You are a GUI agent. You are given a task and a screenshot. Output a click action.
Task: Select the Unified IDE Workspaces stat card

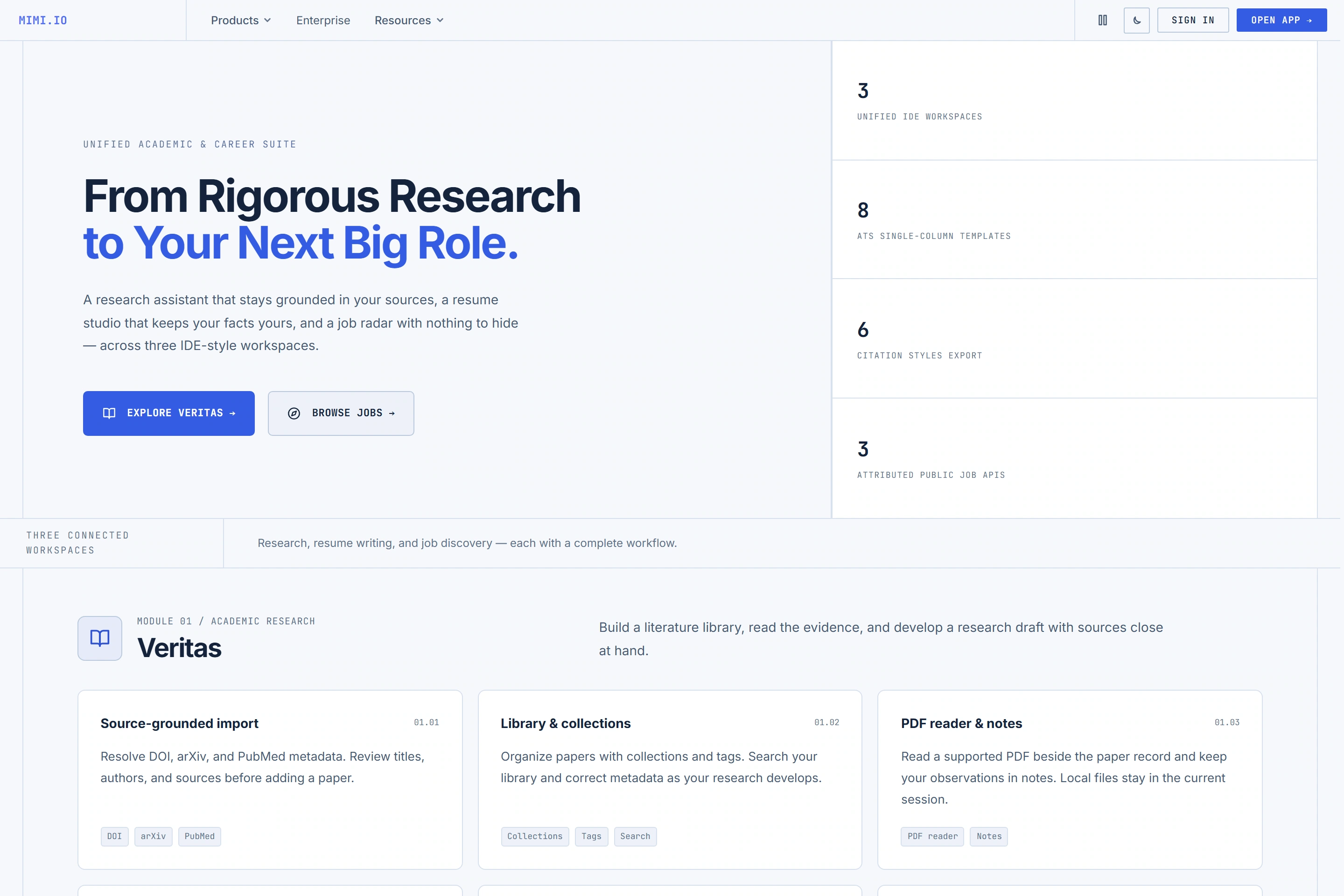[x=1074, y=101]
